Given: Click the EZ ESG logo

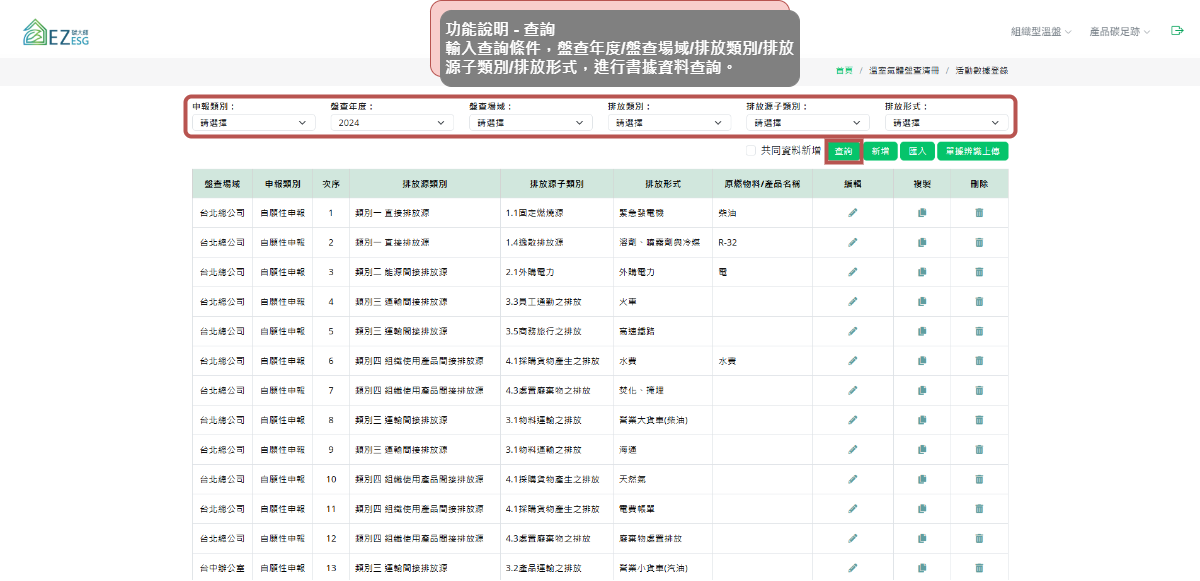Looking at the screenshot, I should pyautogui.click(x=54, y=32).
